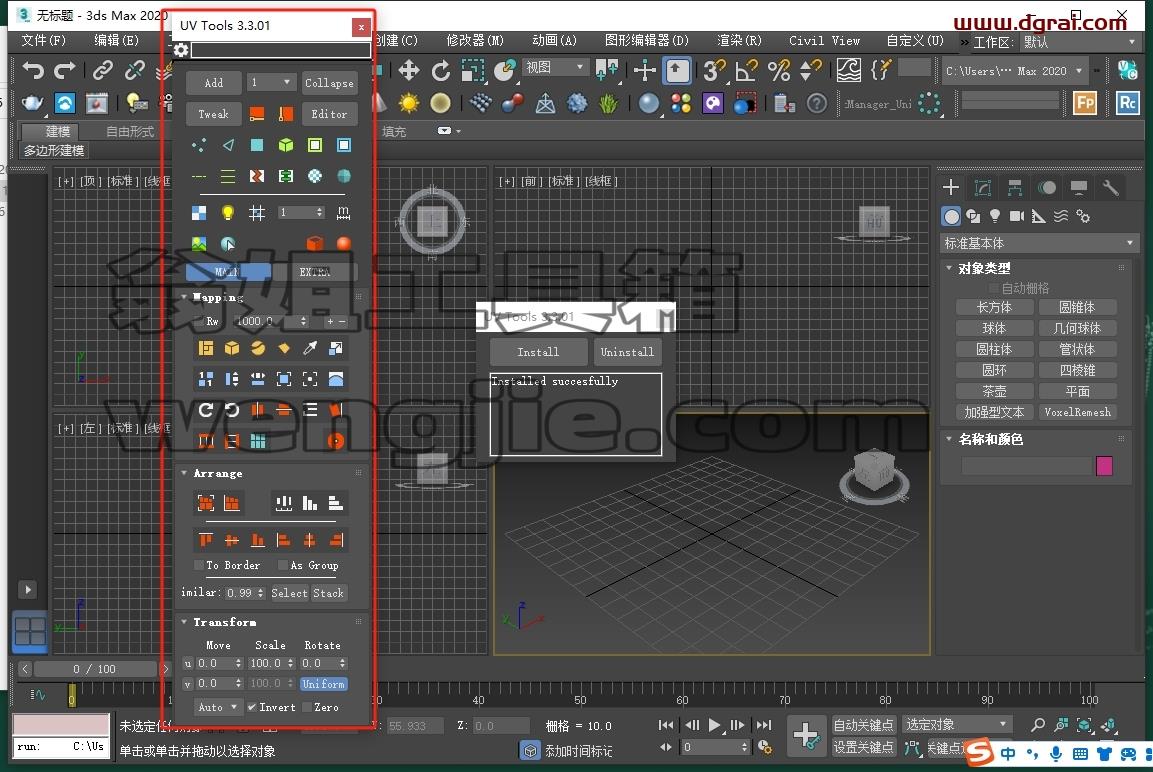Switch to EXTRA tab in UV Tools
1153x772 pixels.
[315, 272]
